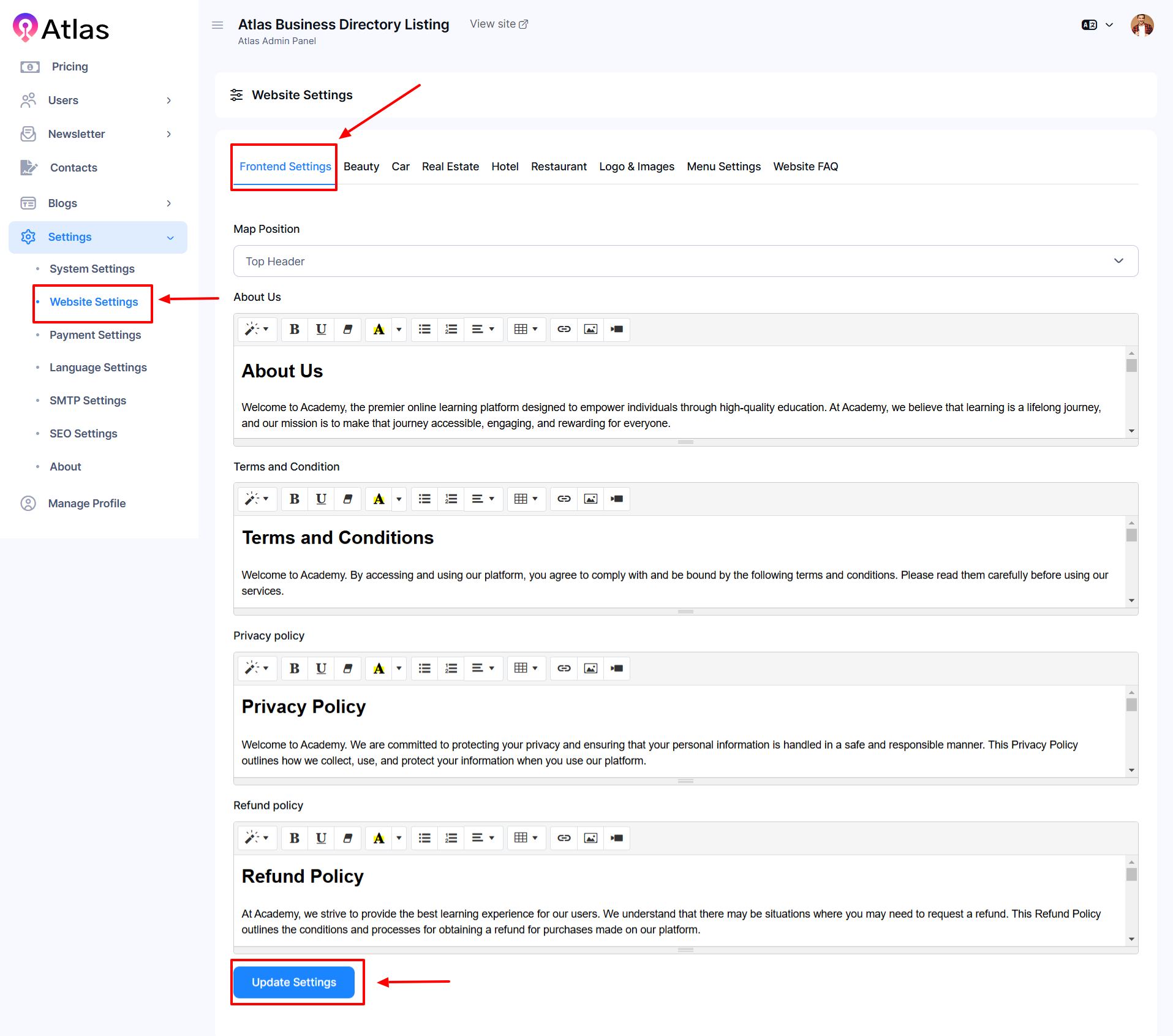Open paragraph alignment dropdown in Privacy policy editor
The height and width of the screenshot is (1036, 1173).
[x=483, y=668]
